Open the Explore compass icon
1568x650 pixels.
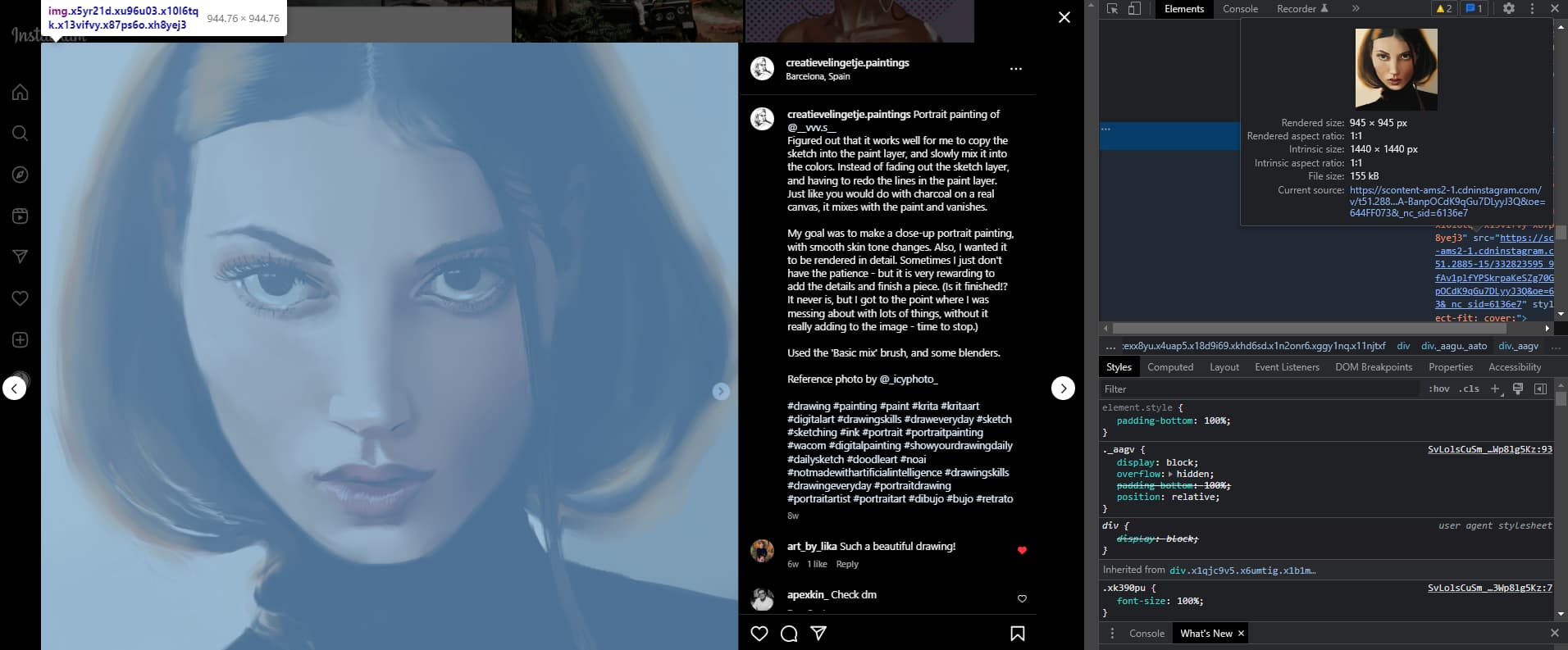tap(21, 175)
